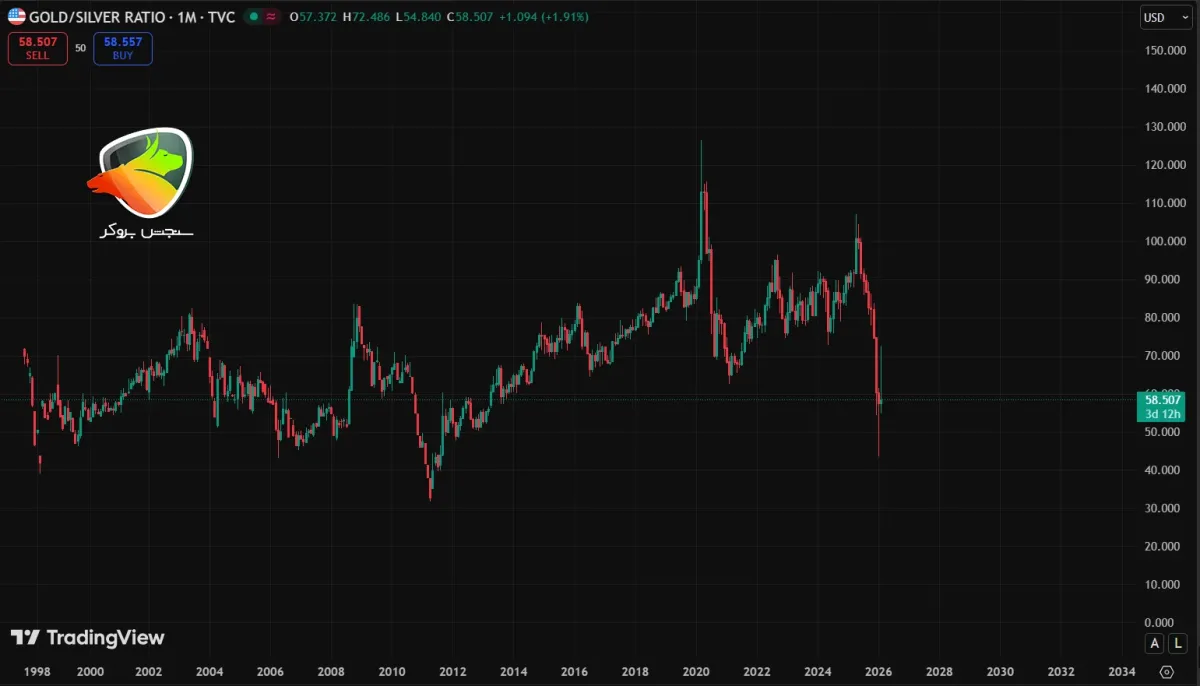Click the 100.000 price axis label
Screen dimensions: 1200x686
coord(1165,241)
